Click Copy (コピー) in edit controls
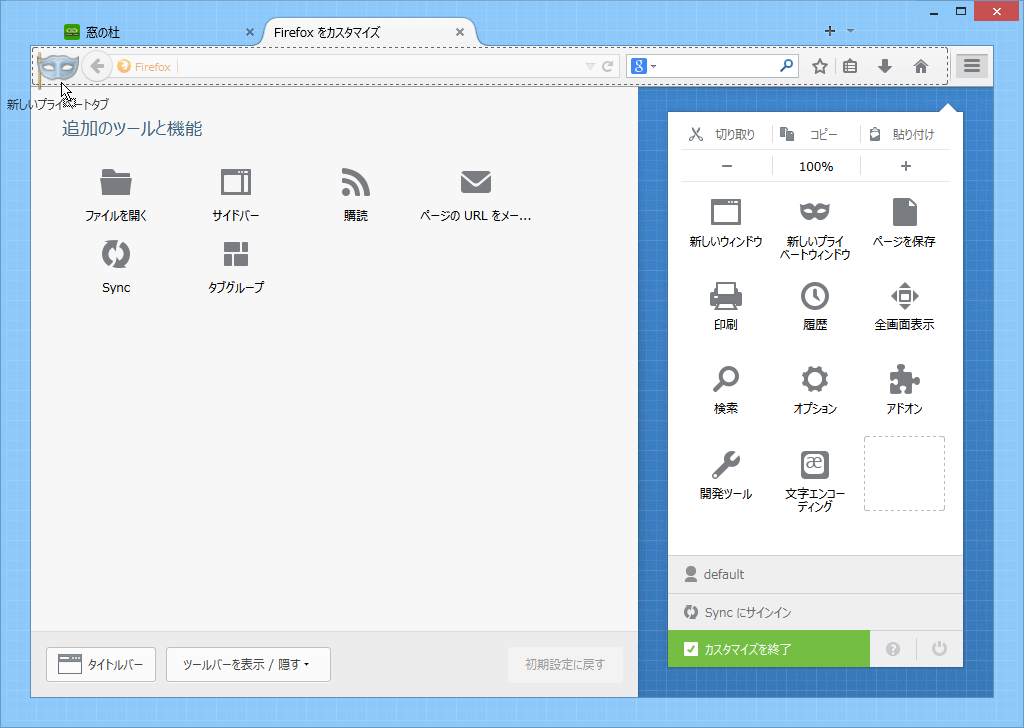The image size is (1024, 728). point(816,135)
